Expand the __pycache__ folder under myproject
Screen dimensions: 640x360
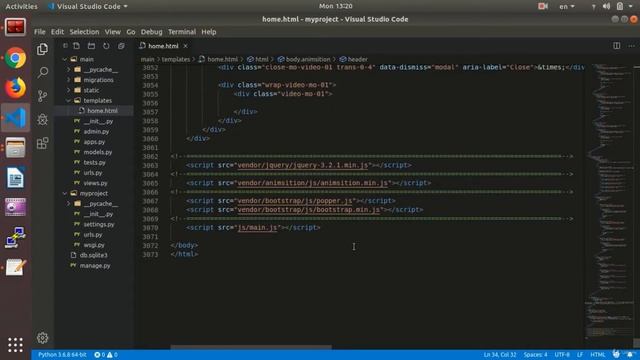point(69,204)
